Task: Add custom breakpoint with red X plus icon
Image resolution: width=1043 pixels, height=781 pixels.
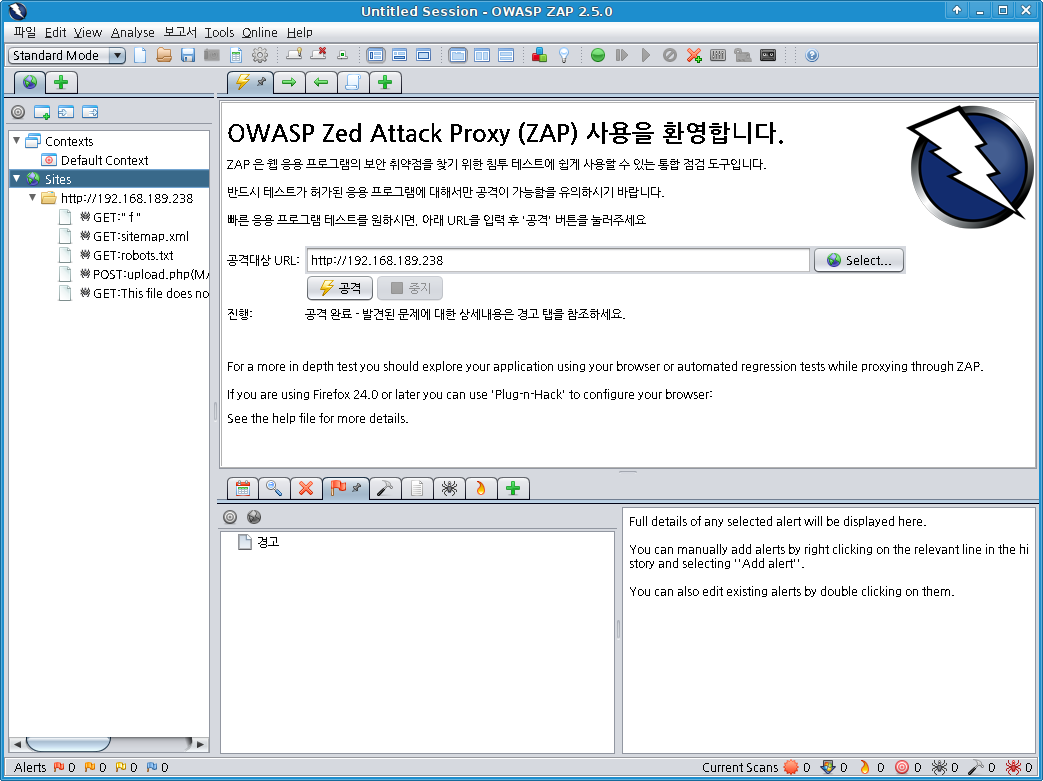Action: pos(694,55)
